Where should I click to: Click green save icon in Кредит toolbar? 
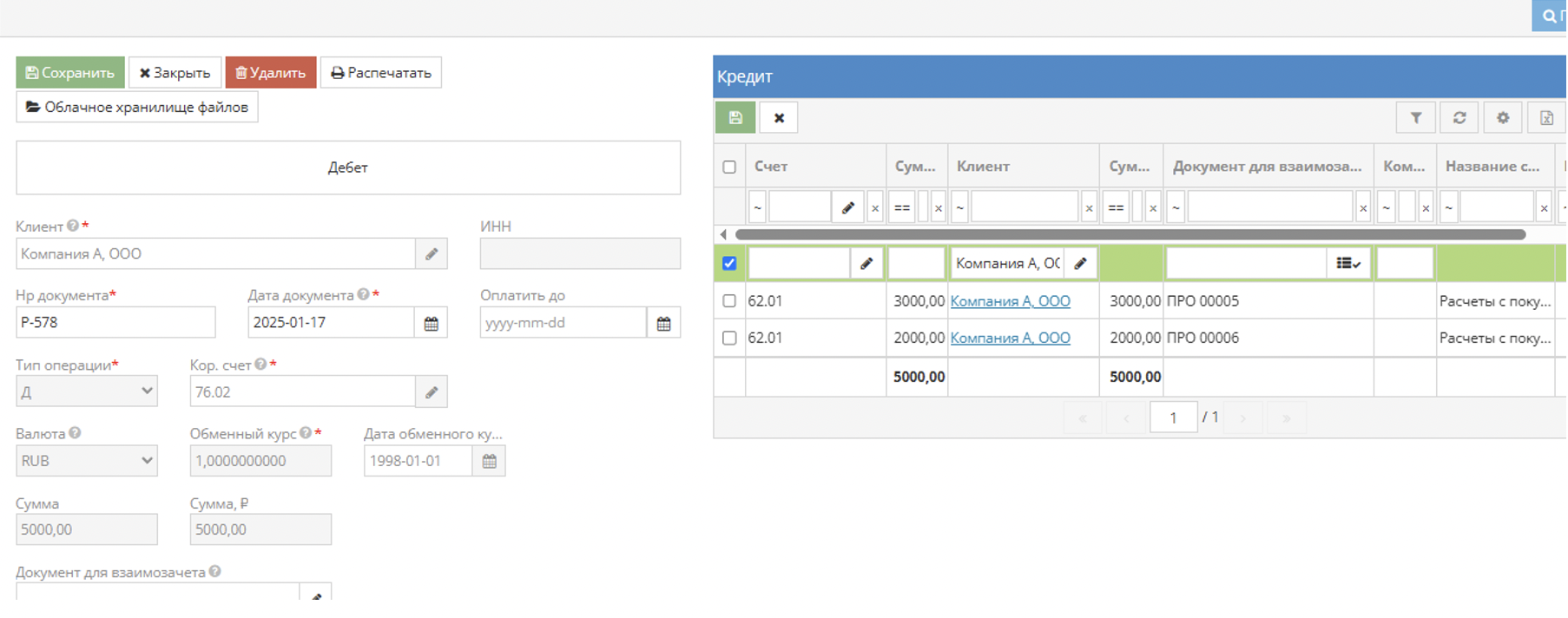(x=735, y=118)
